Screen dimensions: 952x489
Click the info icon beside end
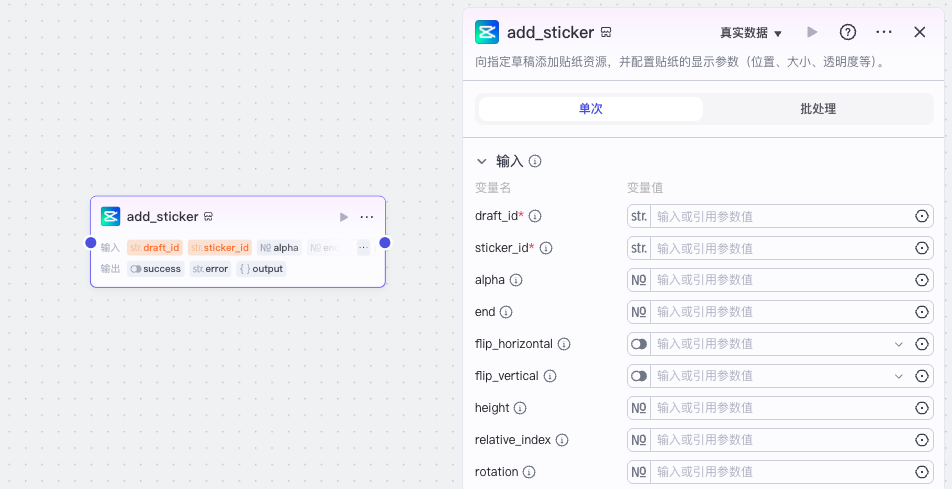pos(506,312)
